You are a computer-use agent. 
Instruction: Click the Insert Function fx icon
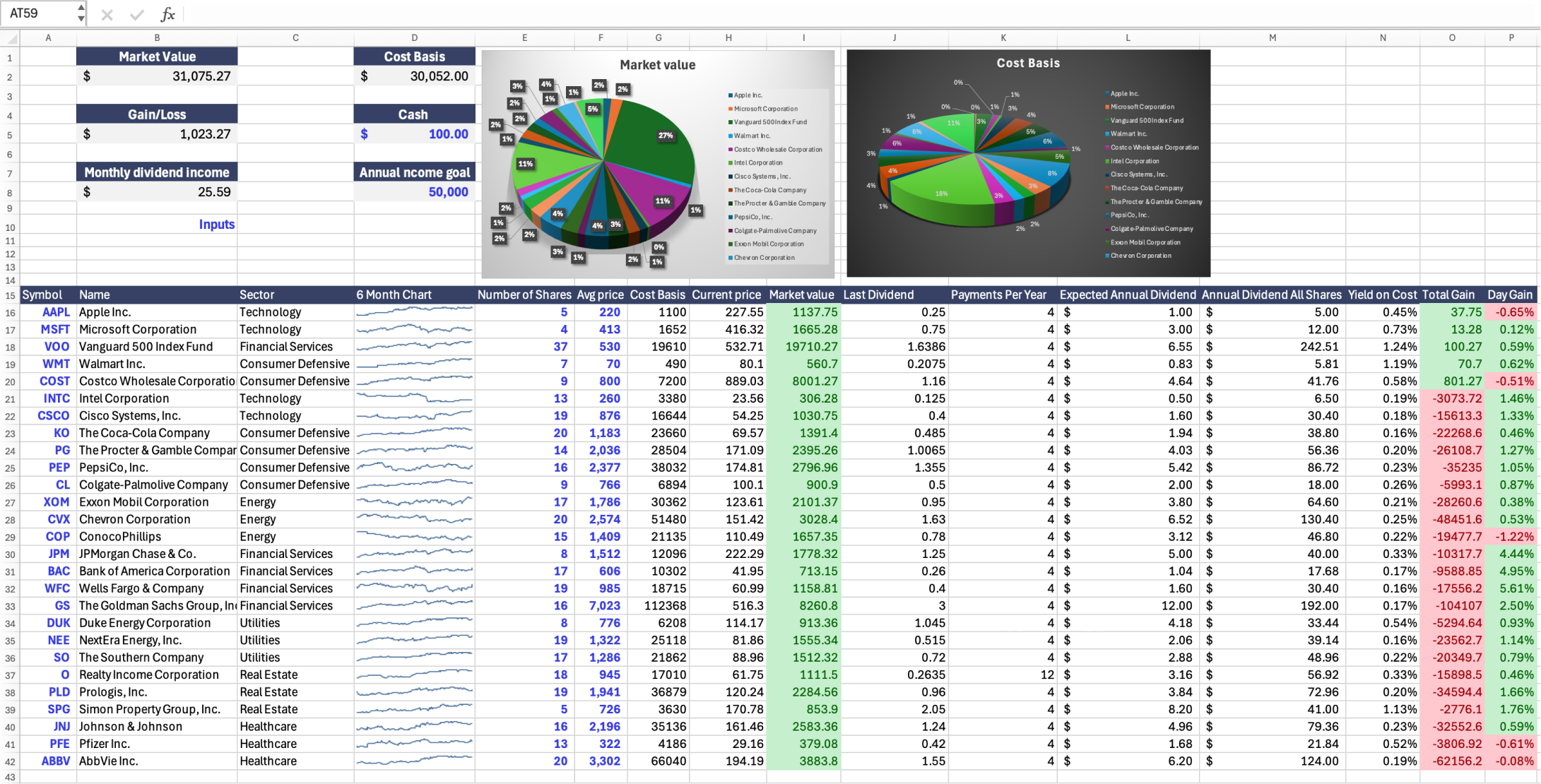[167, 14]
